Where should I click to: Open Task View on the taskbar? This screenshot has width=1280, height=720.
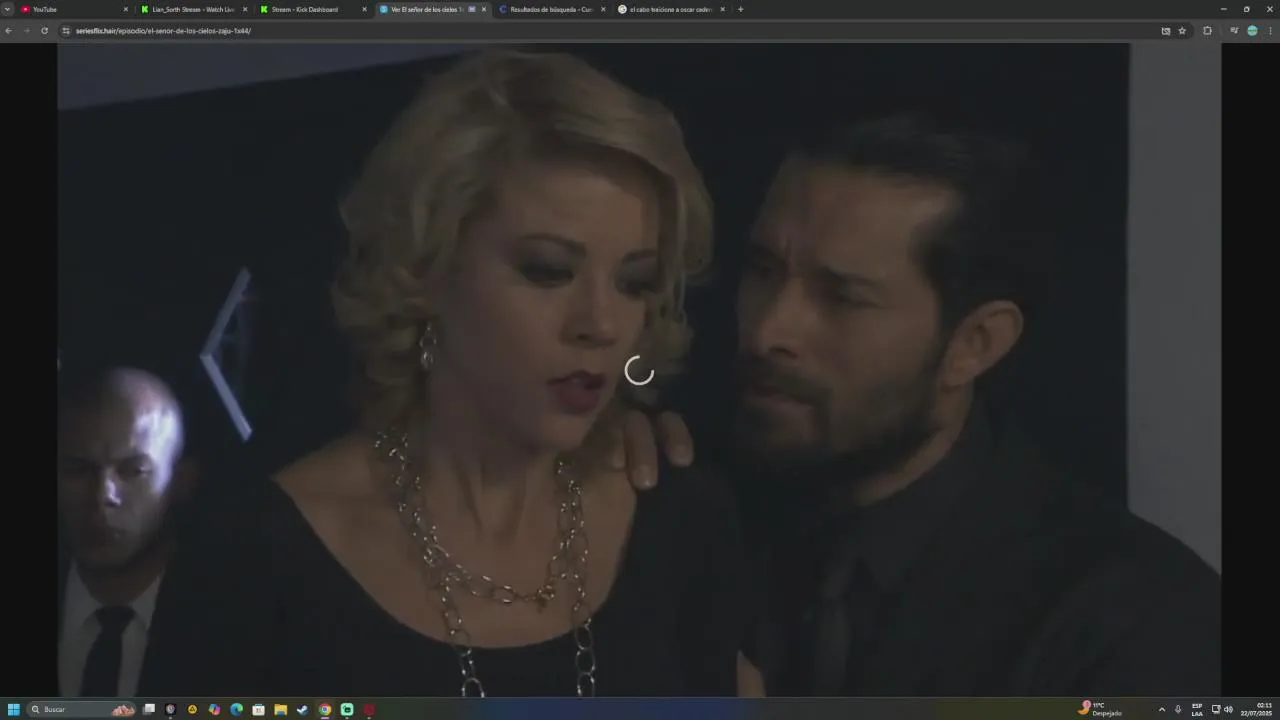click(x=149, y=709)
